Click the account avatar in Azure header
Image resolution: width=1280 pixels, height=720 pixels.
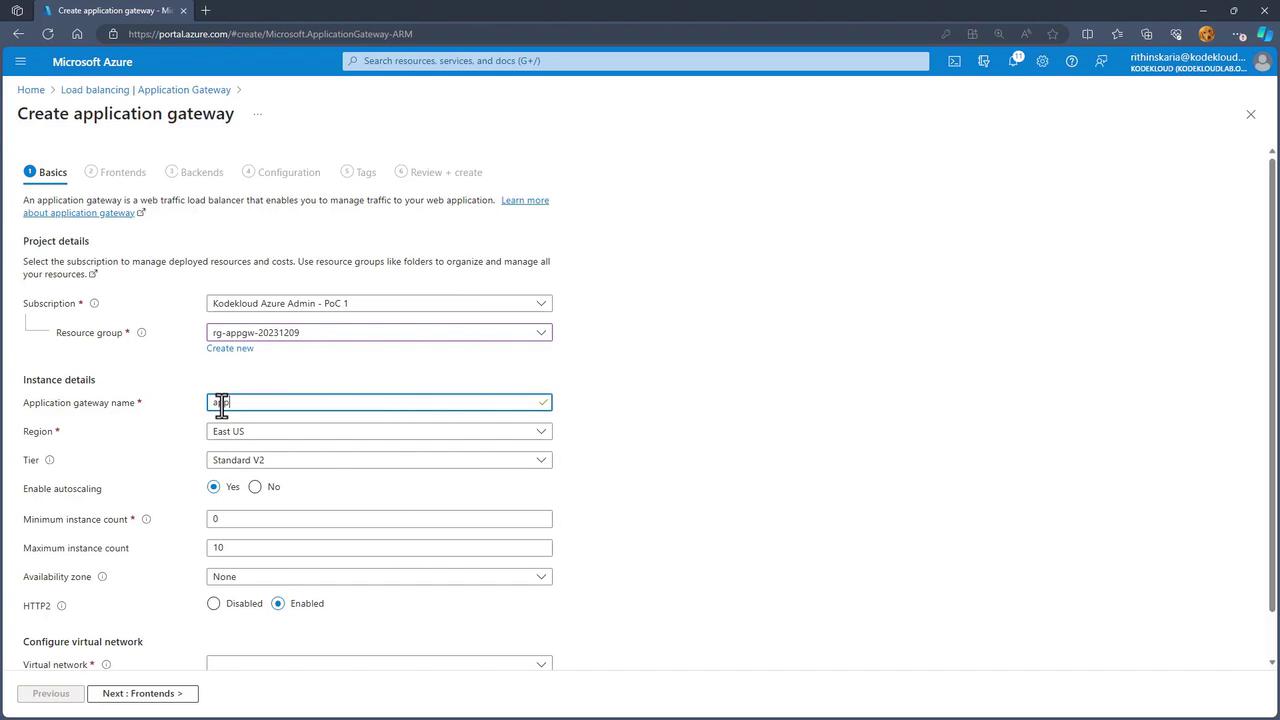tap(1262, 62)
